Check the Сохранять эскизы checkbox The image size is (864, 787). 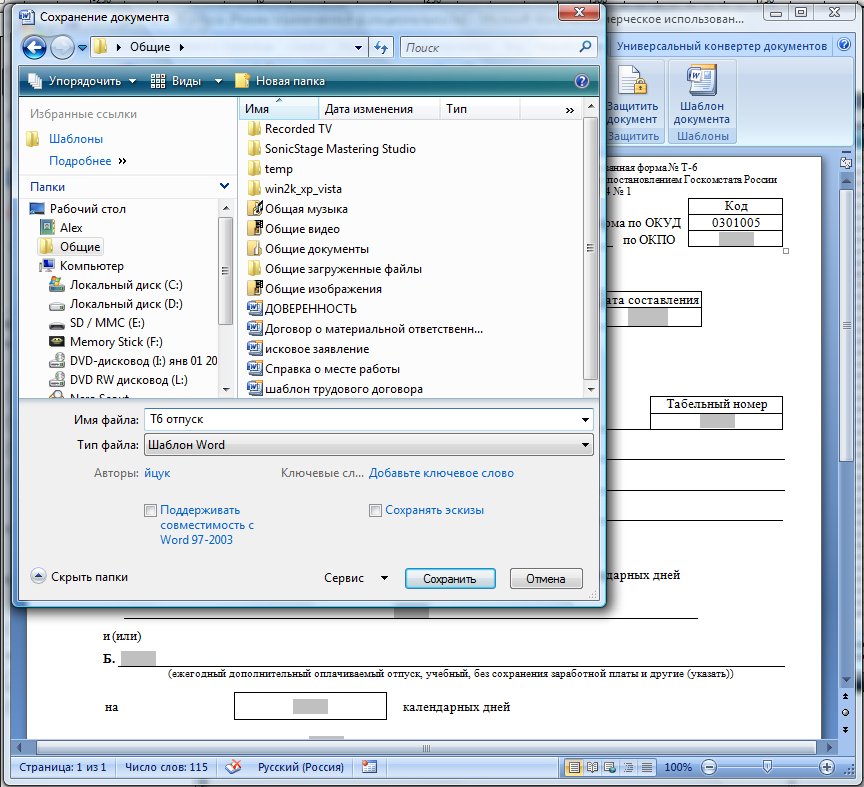(x=376, y=510)
